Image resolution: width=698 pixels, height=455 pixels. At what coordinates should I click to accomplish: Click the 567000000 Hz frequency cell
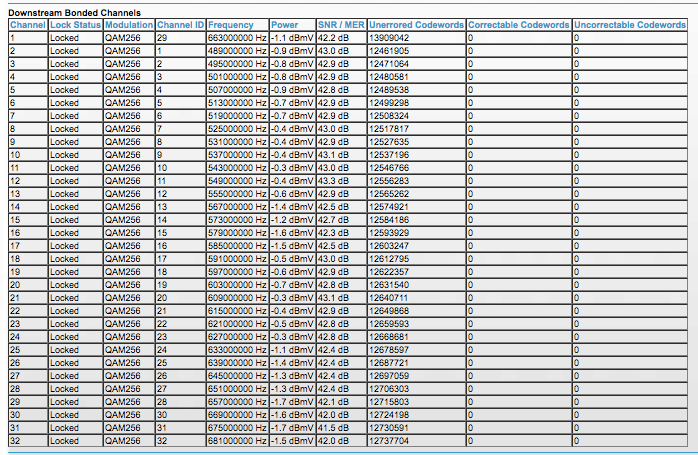coord(237,206)
